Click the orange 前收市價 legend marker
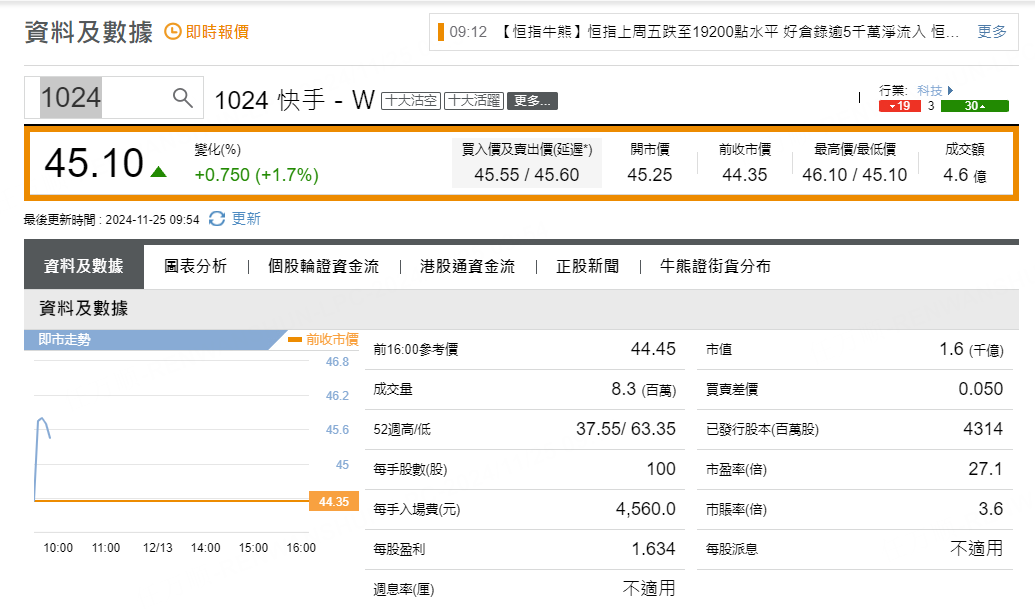1035x609 pixels. (x=295, y=340)
